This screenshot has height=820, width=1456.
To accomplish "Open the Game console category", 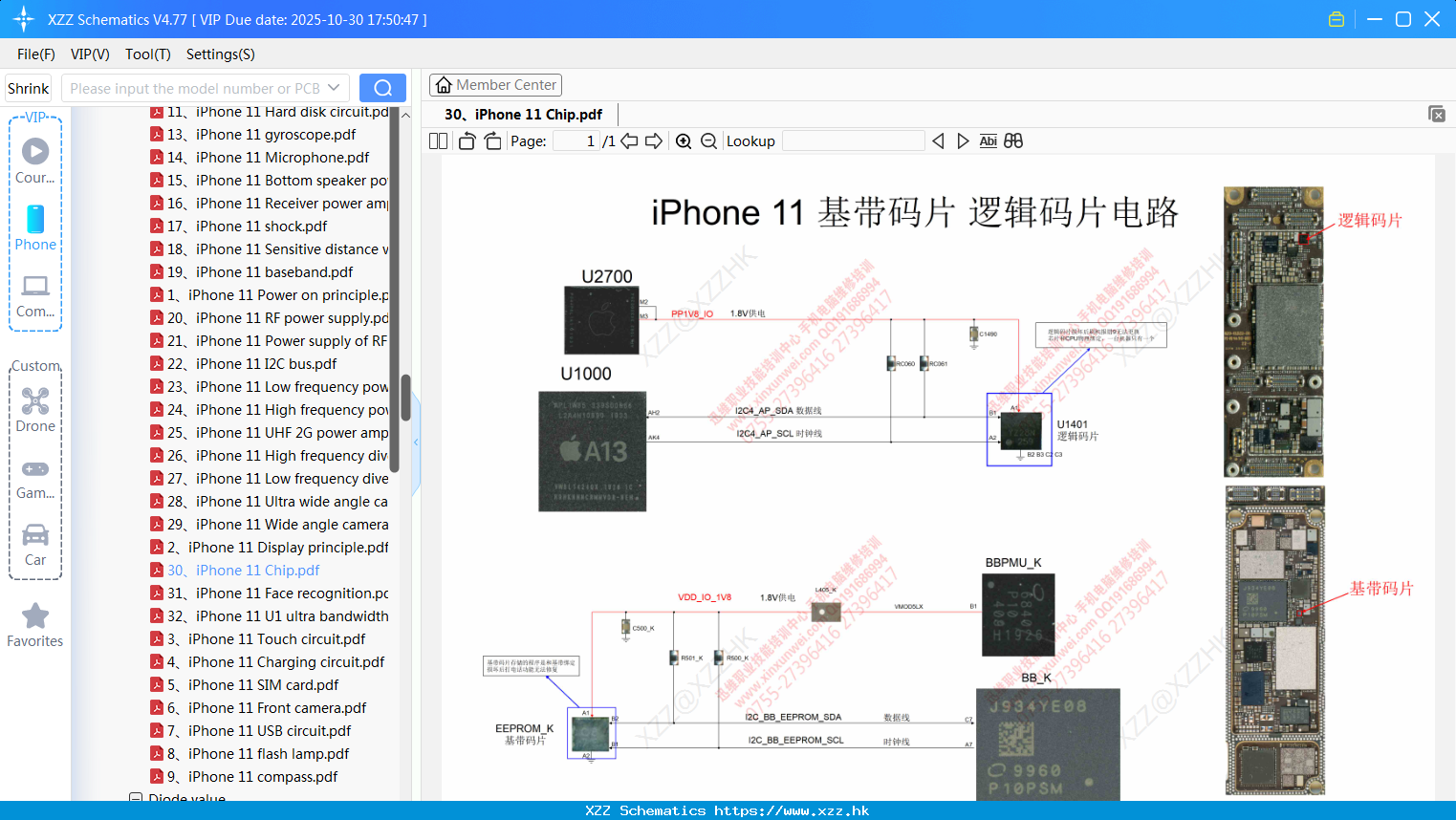I will [35, 479].
